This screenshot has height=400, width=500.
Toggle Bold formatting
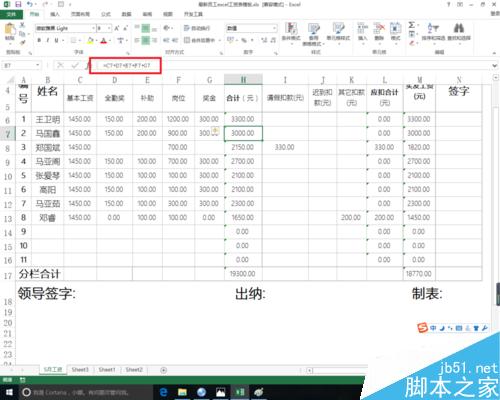(x=39, y=40)
